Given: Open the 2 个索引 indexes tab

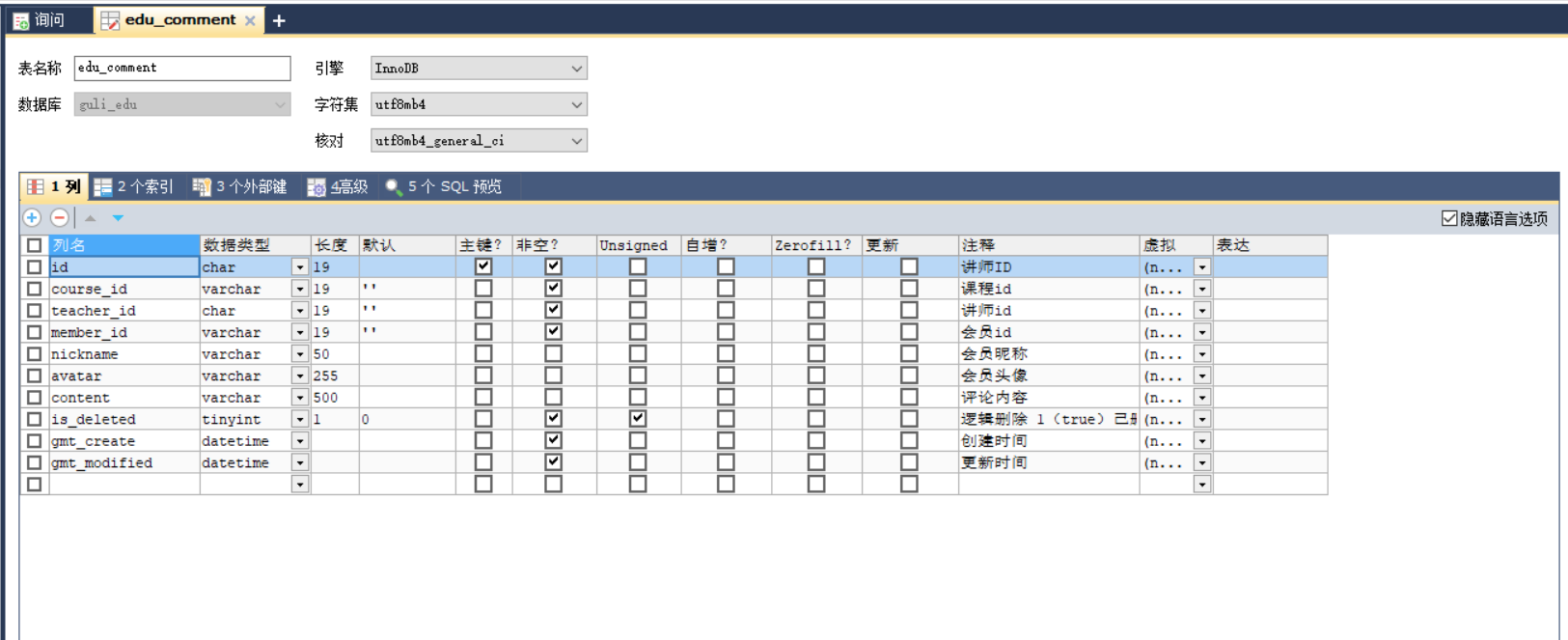Looking at the screenshot, I should (134, 186).
